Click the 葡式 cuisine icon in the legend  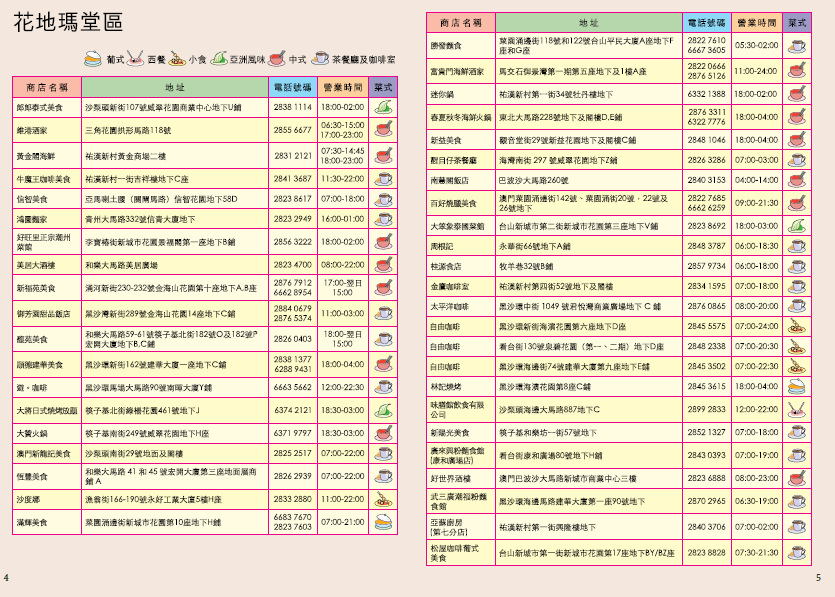[93, 58]
